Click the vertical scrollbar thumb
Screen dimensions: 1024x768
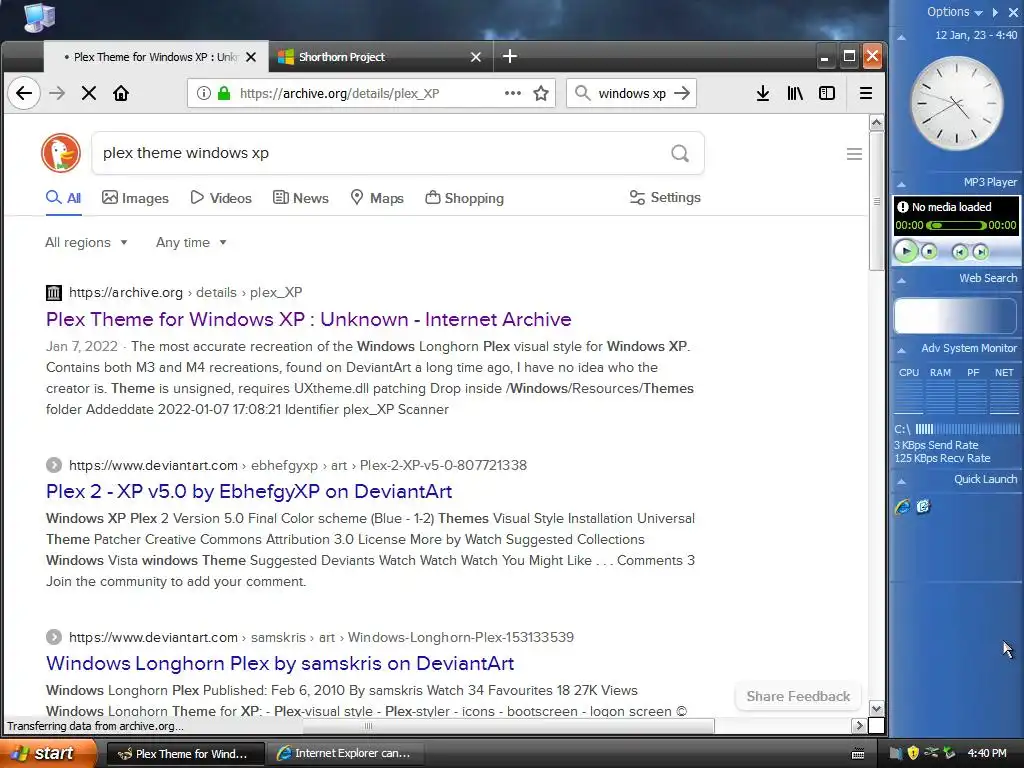876,200
